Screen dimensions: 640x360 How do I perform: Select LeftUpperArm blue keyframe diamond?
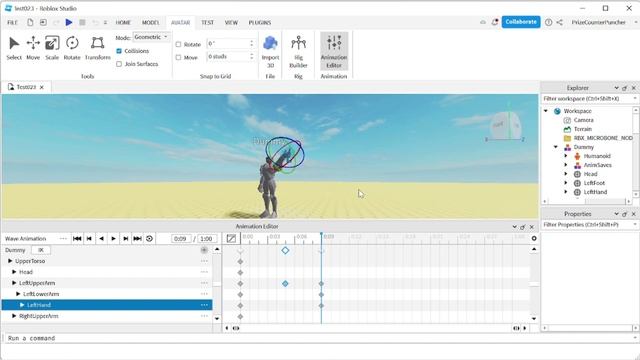coord(285,283)
